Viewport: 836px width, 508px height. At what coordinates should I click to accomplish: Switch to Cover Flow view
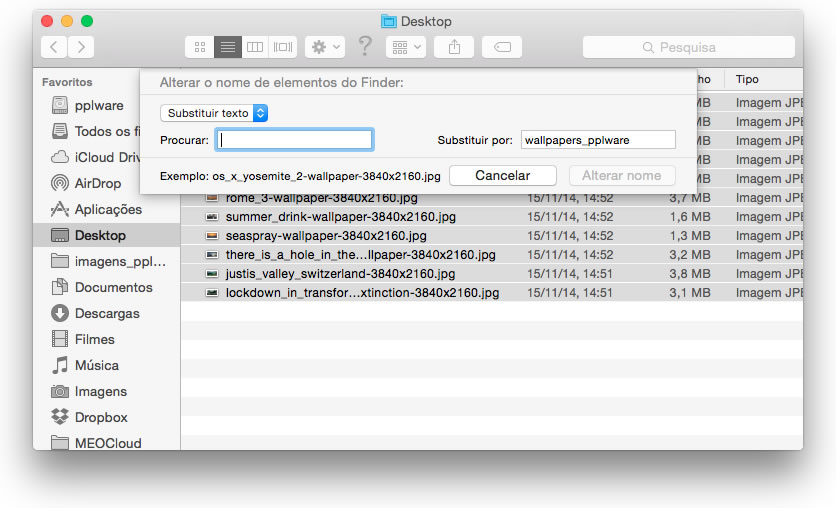coord(283,47)
